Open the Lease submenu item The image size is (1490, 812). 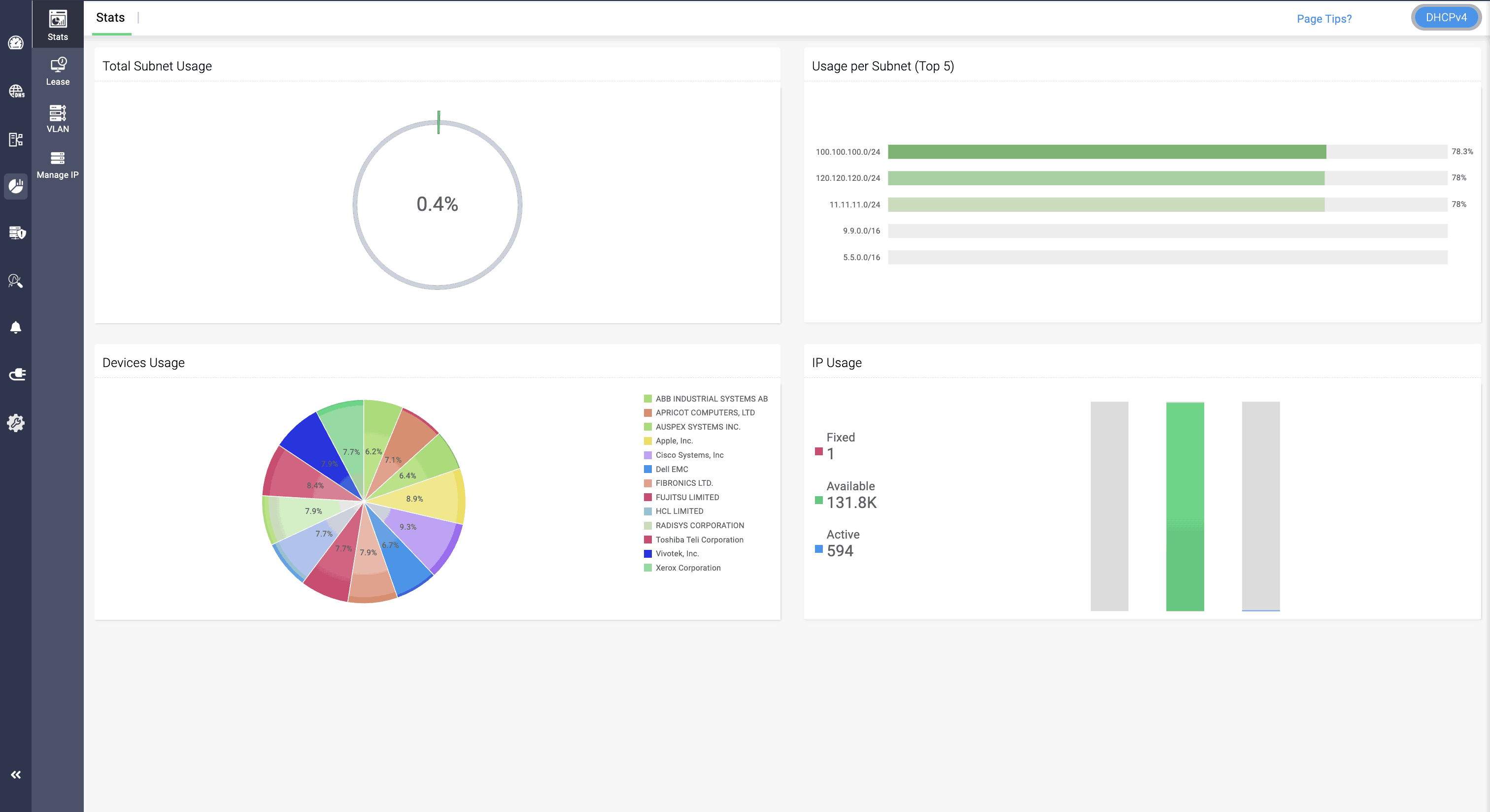pyautogui.click(x=58, y=72)
